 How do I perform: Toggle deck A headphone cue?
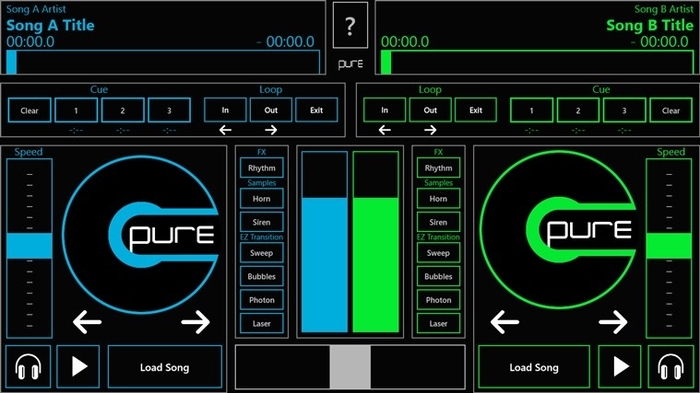click(28, 367)
